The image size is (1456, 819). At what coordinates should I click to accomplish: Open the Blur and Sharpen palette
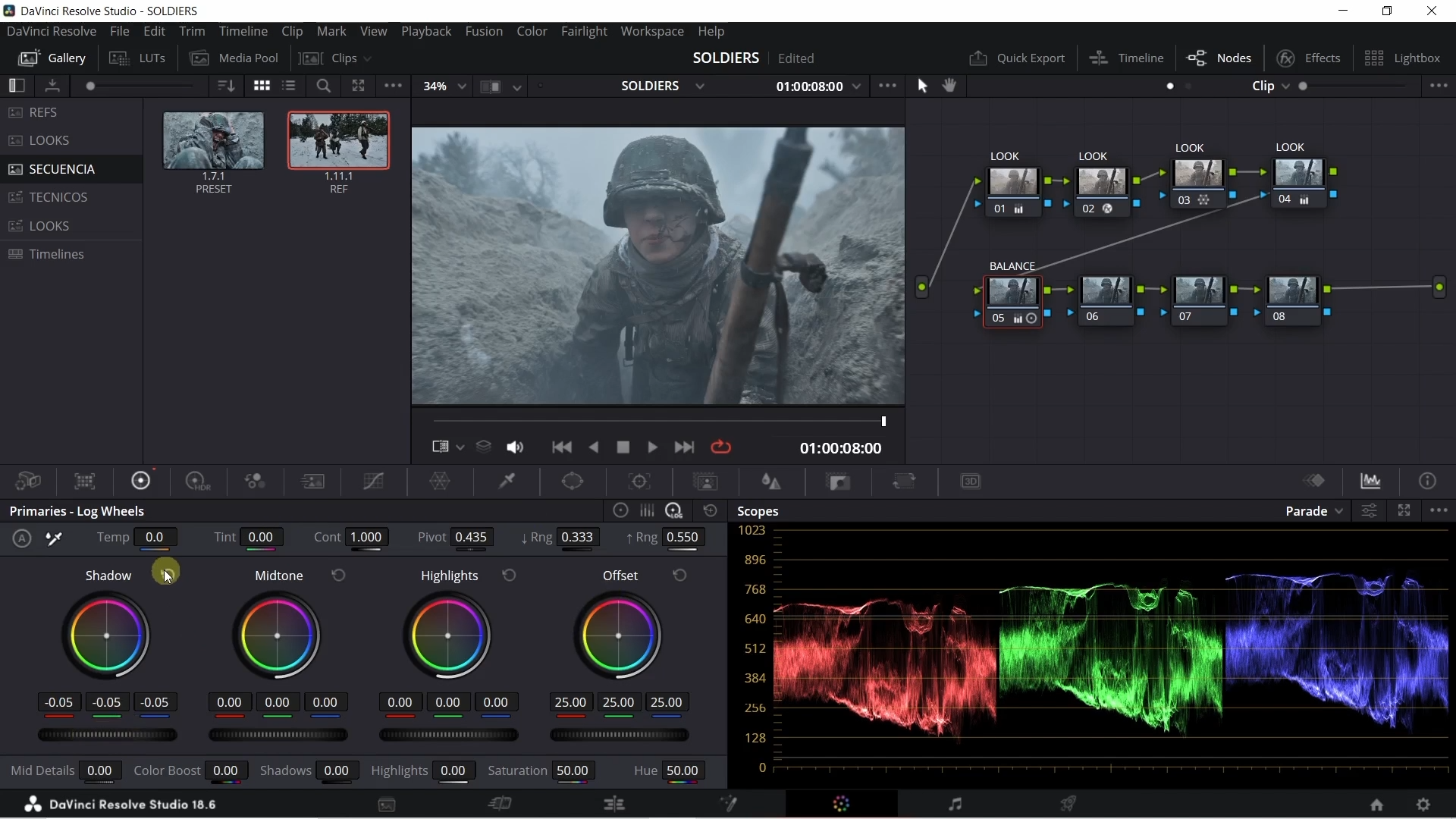click(x=771, y=482)
